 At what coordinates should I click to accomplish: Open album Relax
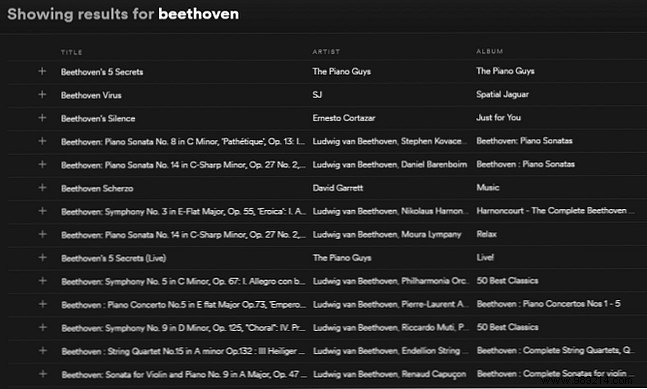click(486, 234)
